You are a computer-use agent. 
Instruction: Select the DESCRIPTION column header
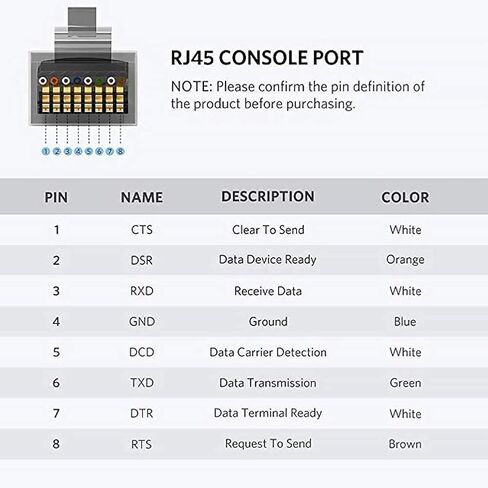coord(268,196)
